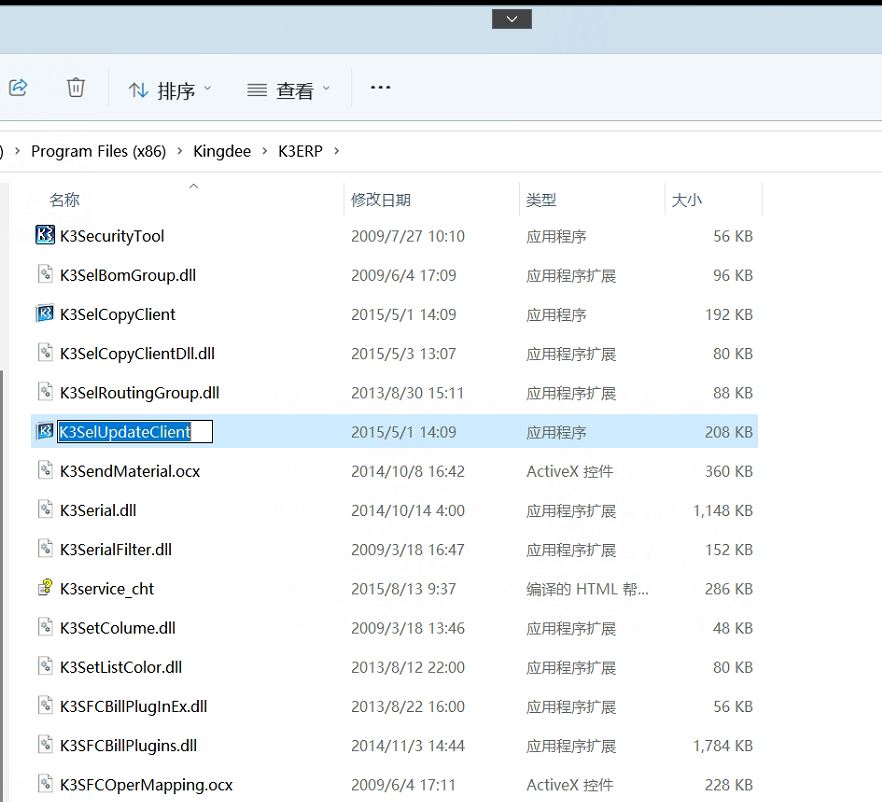Image resolution: width=882 pixels, height=802 pixels.
Task: Sort by 类型 column header
Action: (541, 200)
